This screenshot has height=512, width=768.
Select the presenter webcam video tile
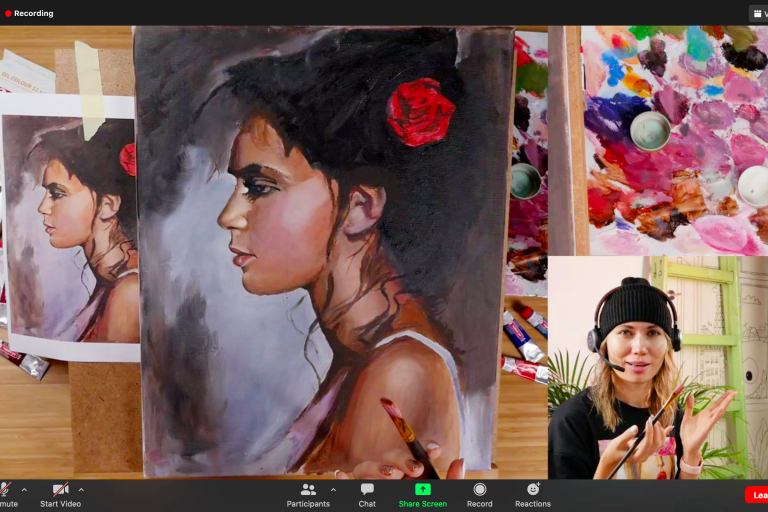(658, 367)
